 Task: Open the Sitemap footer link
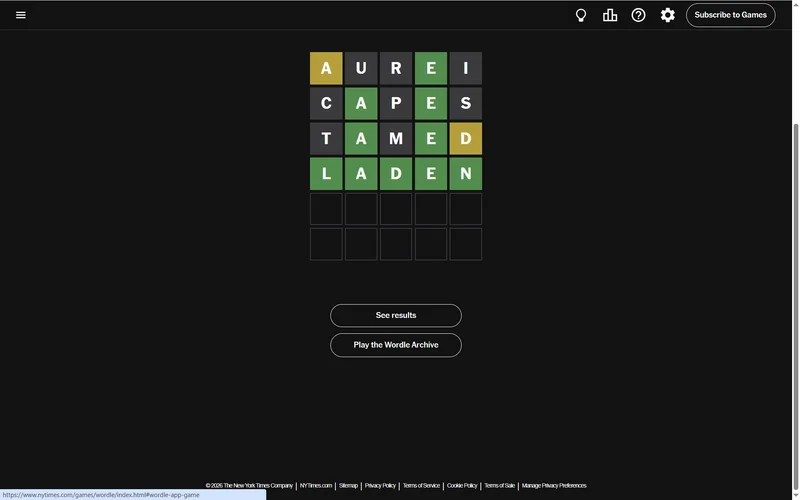348,486
